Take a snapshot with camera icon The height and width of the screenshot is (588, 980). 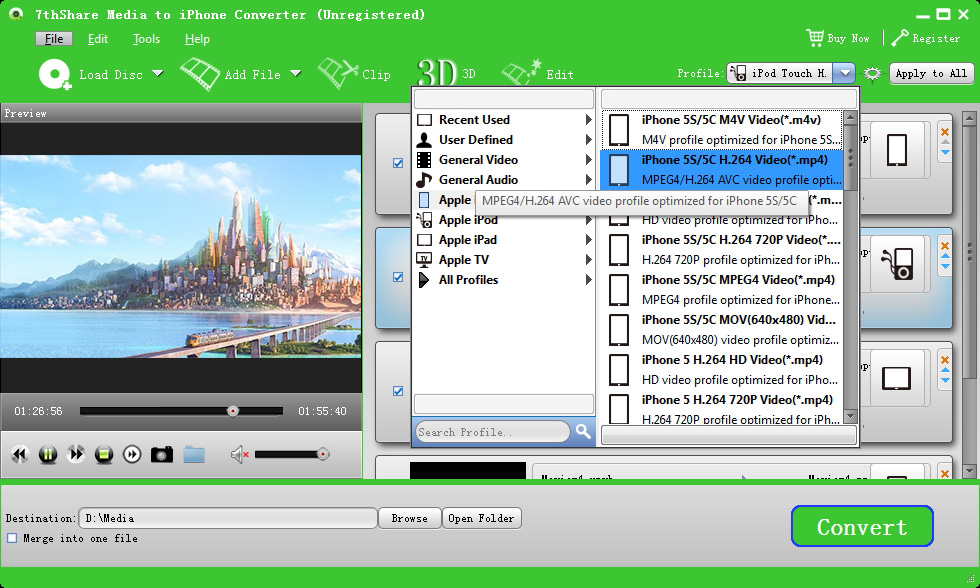pos(162,454)
